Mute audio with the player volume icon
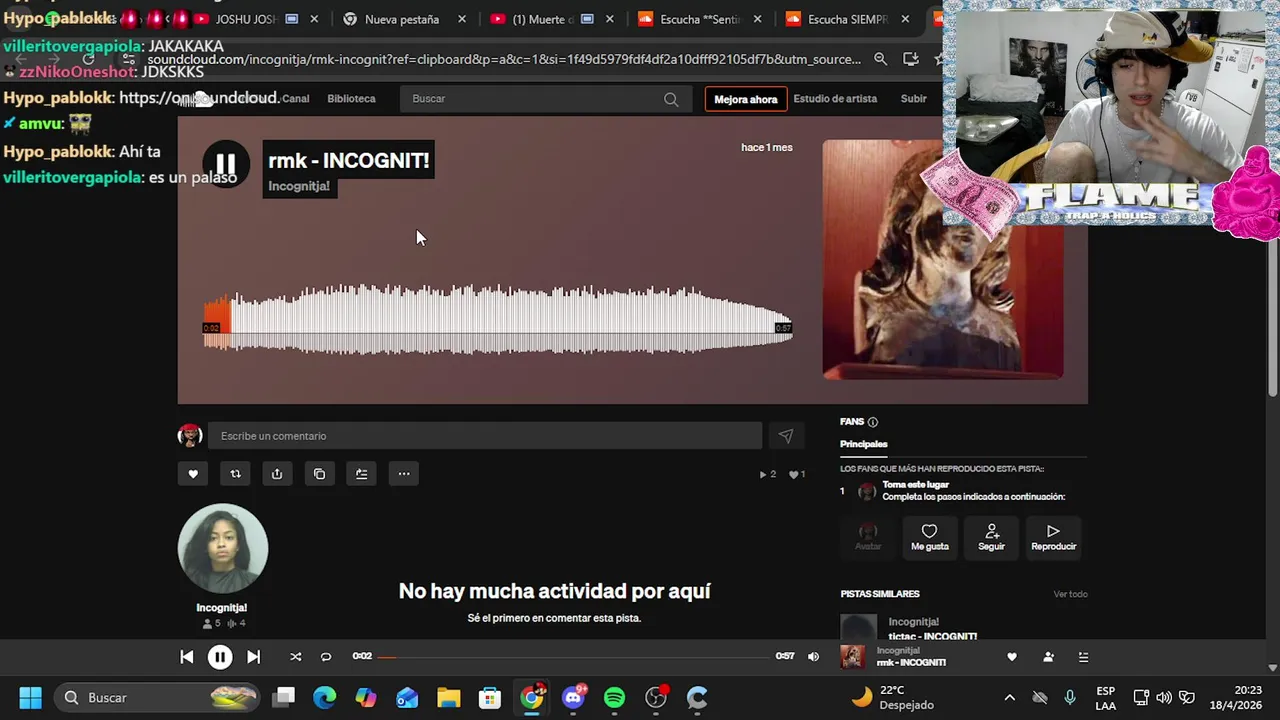Screen dimensions: 1280x720 click(813, 657)
